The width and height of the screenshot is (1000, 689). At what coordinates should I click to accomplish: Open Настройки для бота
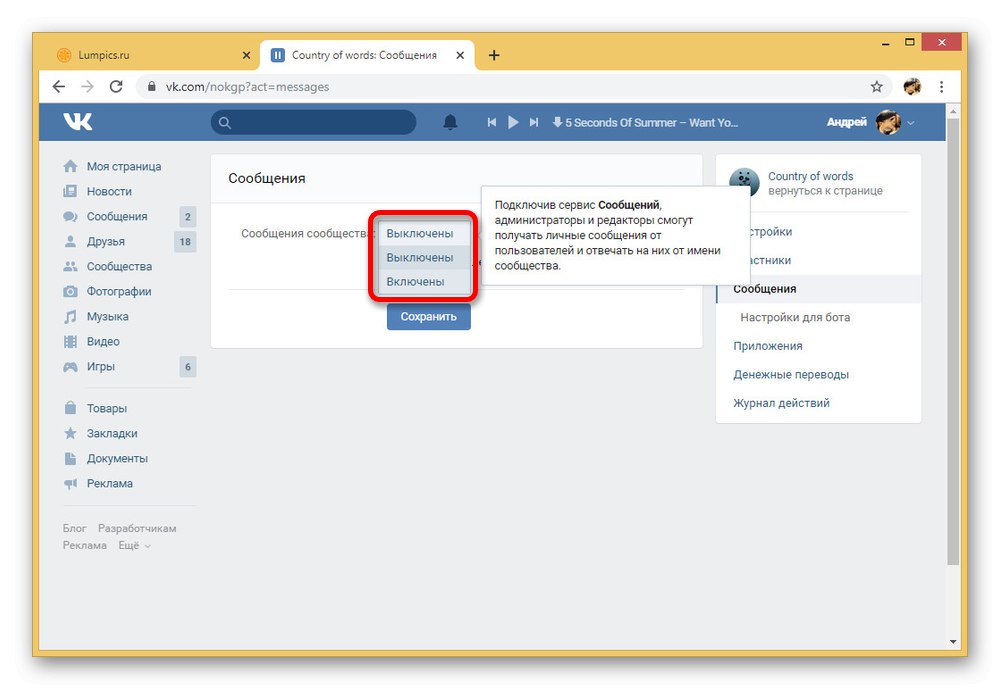coord(795,317)
